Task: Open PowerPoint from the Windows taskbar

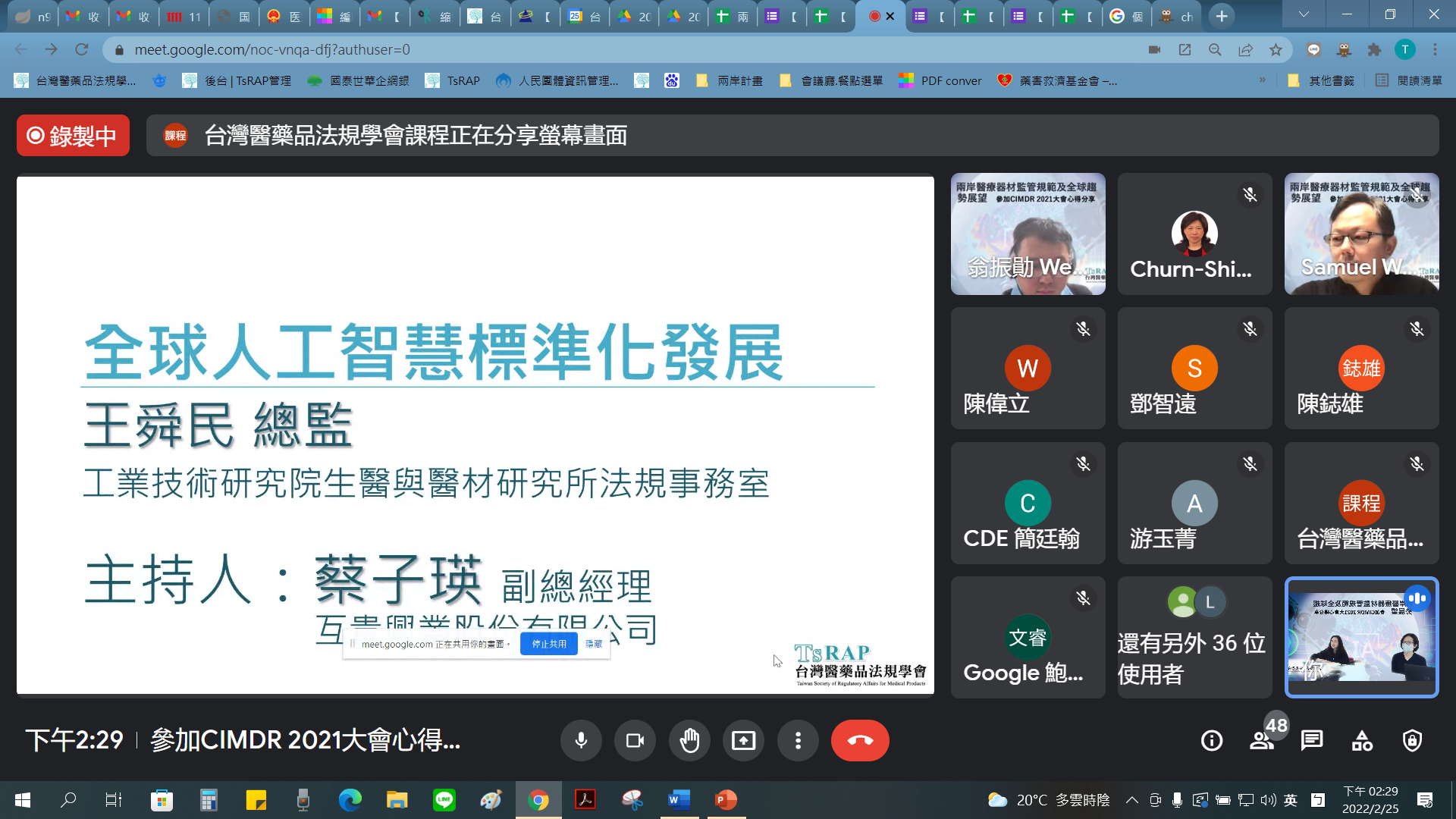Action: [726, 799]
